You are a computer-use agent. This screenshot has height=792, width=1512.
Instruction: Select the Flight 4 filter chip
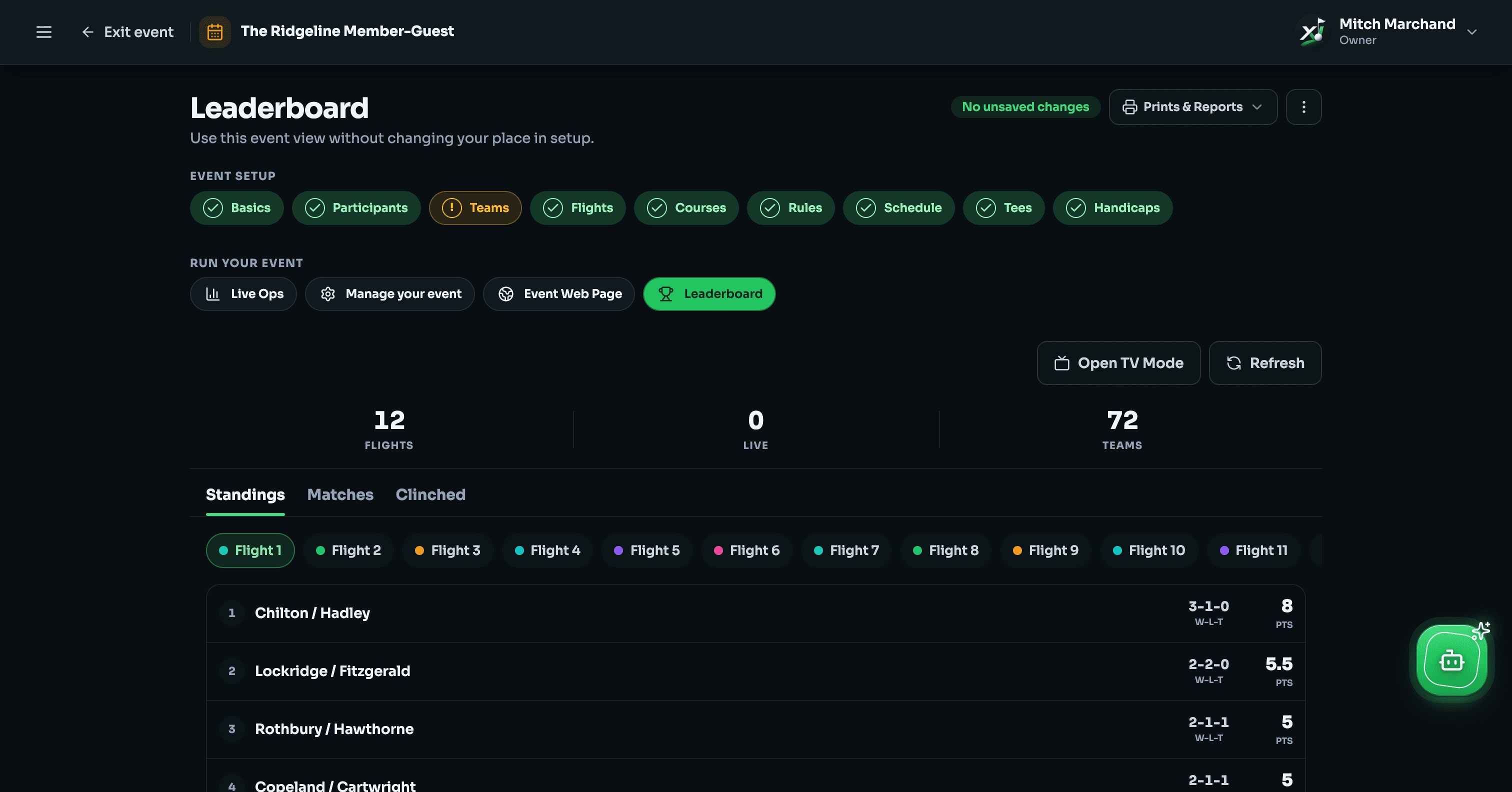[547, 550]
